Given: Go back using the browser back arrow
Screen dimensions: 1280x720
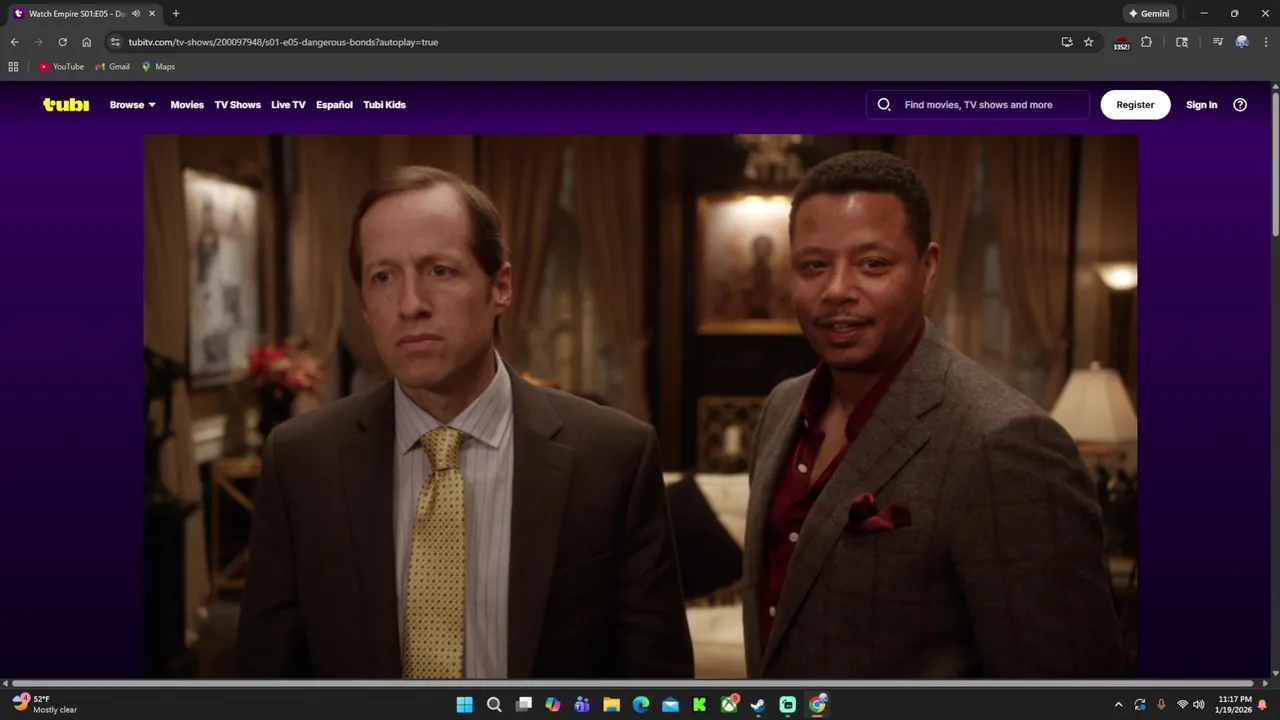Looking at the screenshot, I should [14, 42].
